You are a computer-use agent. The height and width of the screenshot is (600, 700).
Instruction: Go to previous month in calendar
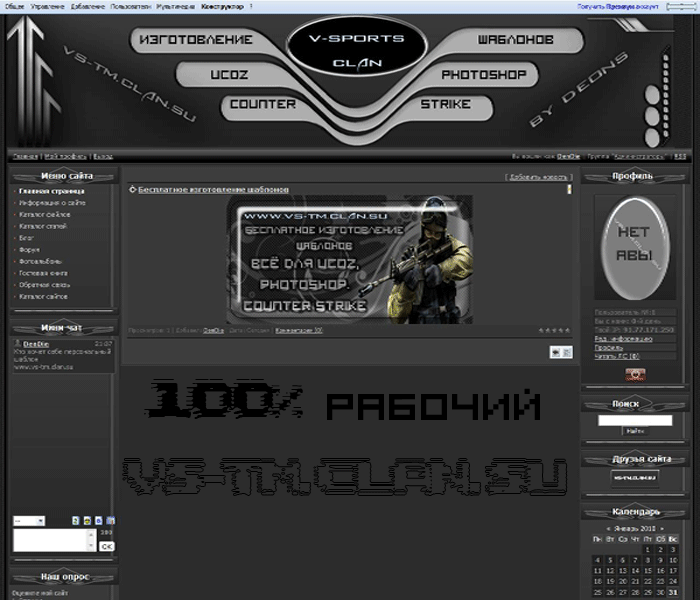coord(608,529)
